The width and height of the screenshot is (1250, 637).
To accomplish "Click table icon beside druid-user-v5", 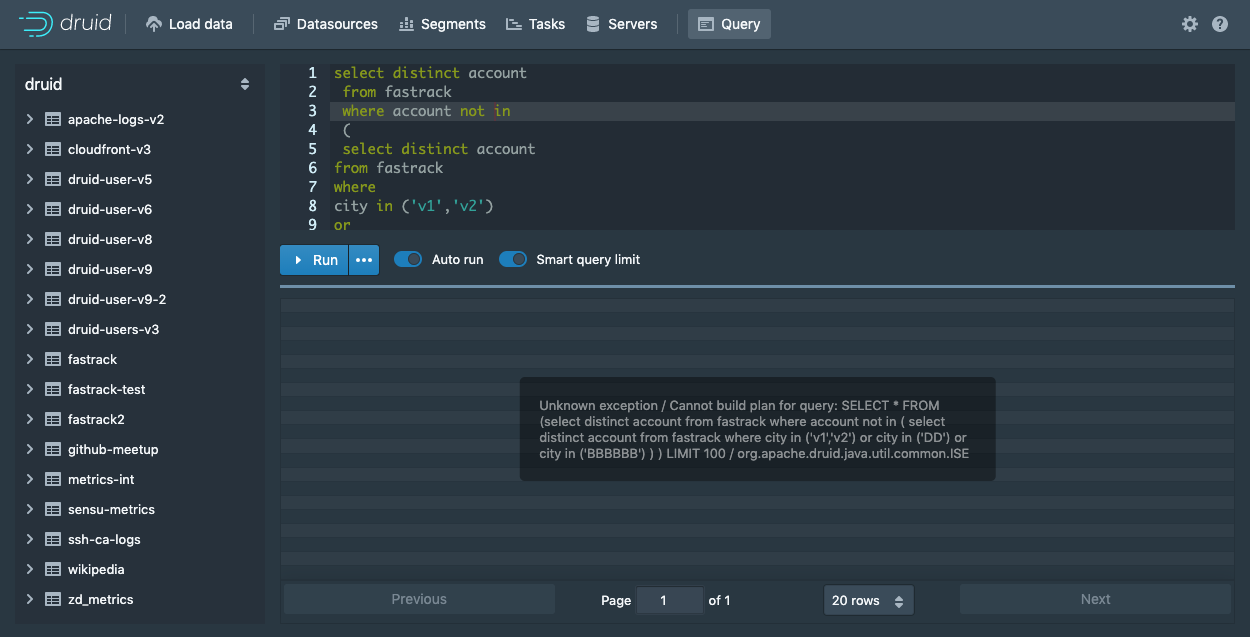I will (x=53, y=179).
